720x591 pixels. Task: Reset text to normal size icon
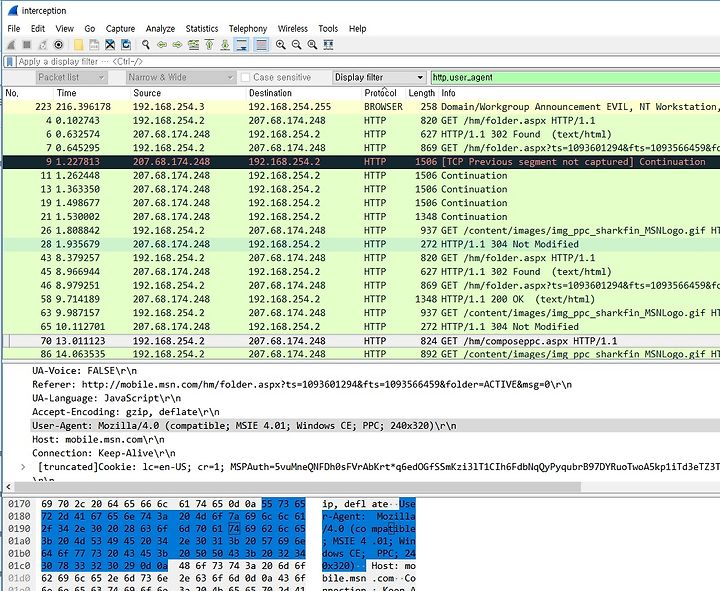coord(312,45)
